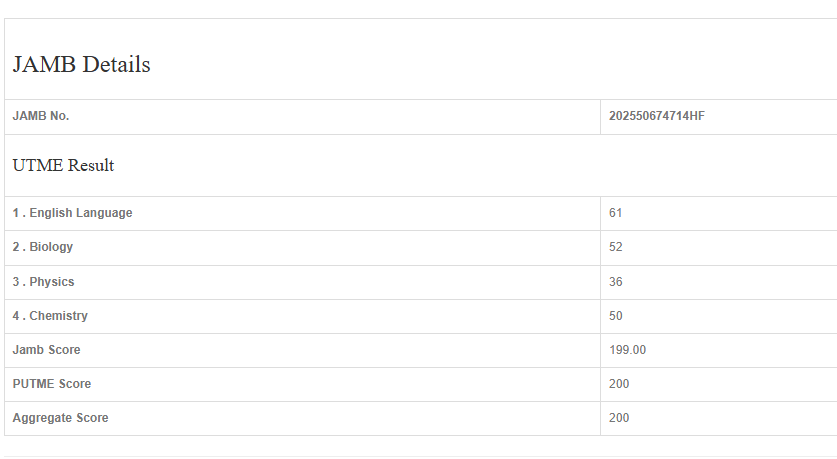Click the row number 3 before Physics
The width and height of the screenshot is (837, 459).
coord(16,282)
